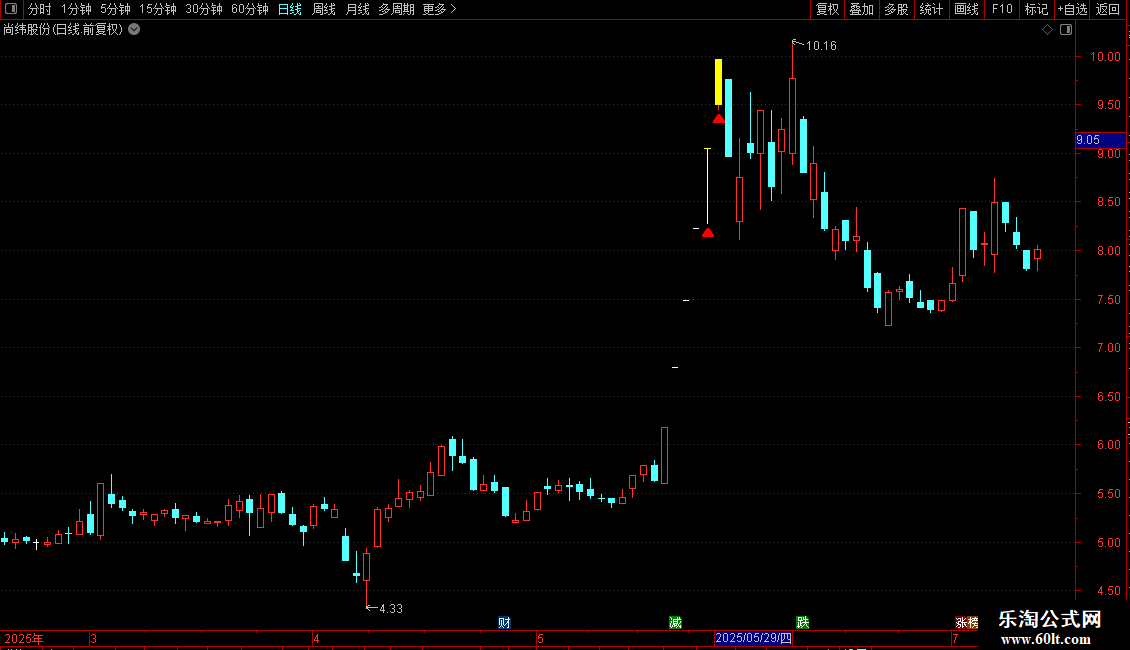1130x650 pixels.
Task: Select the 15分钟 period tab
Action: (158, 9)
